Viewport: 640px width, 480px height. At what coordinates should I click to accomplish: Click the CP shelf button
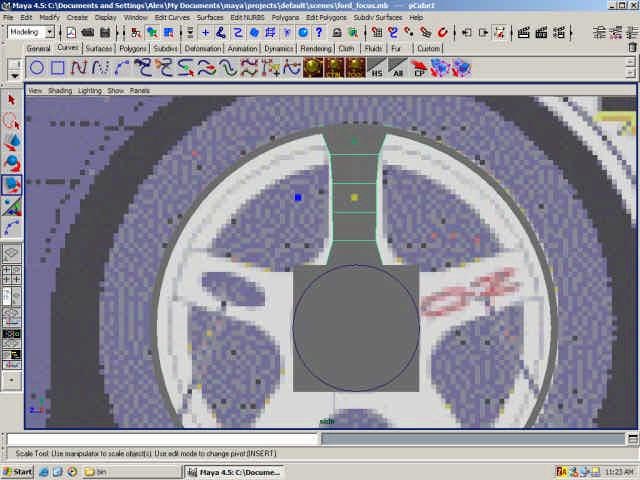pos(420,68)
